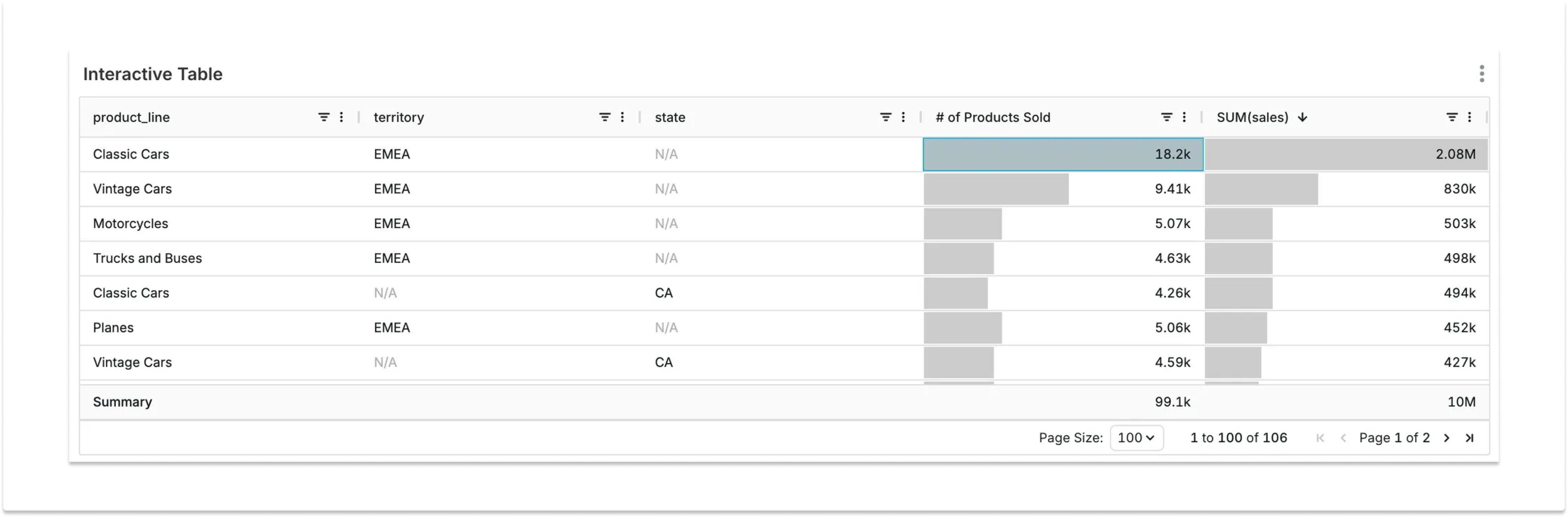Sort by product_line column header
Viewport: 1568px width, 517px height.
pyautogui.click(x=131, y=117)
